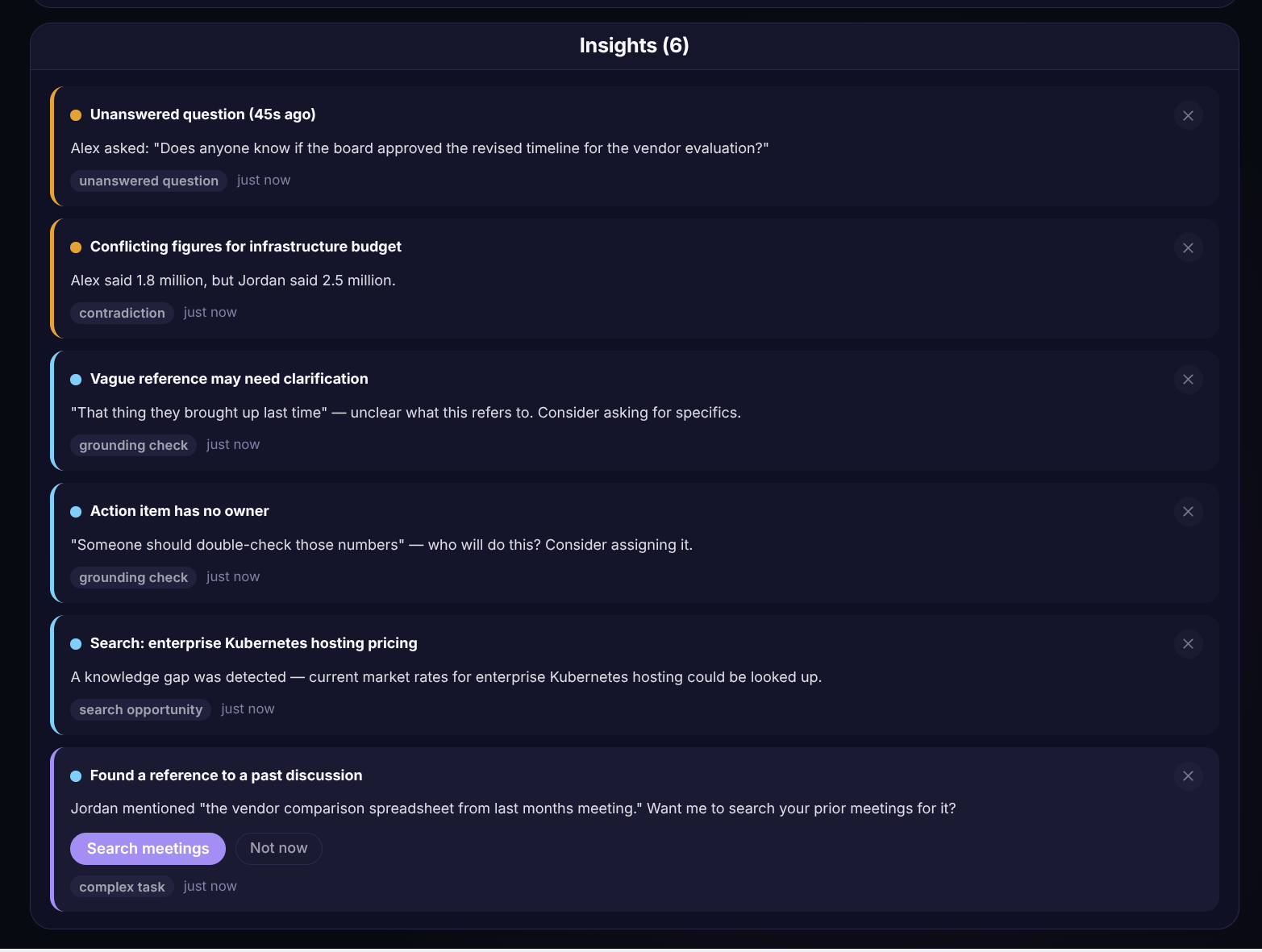Click the Search: enterprise Kubernetes hosting pricing title

click(253, 643)
